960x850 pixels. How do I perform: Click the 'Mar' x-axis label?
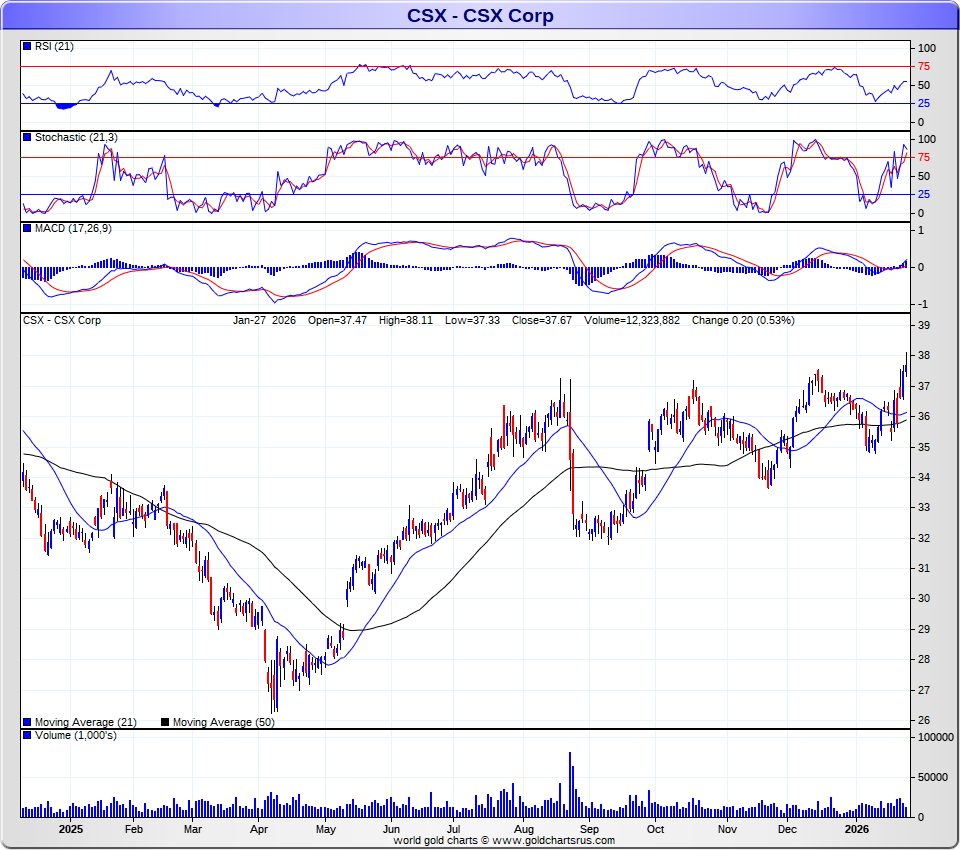point(193,829)
